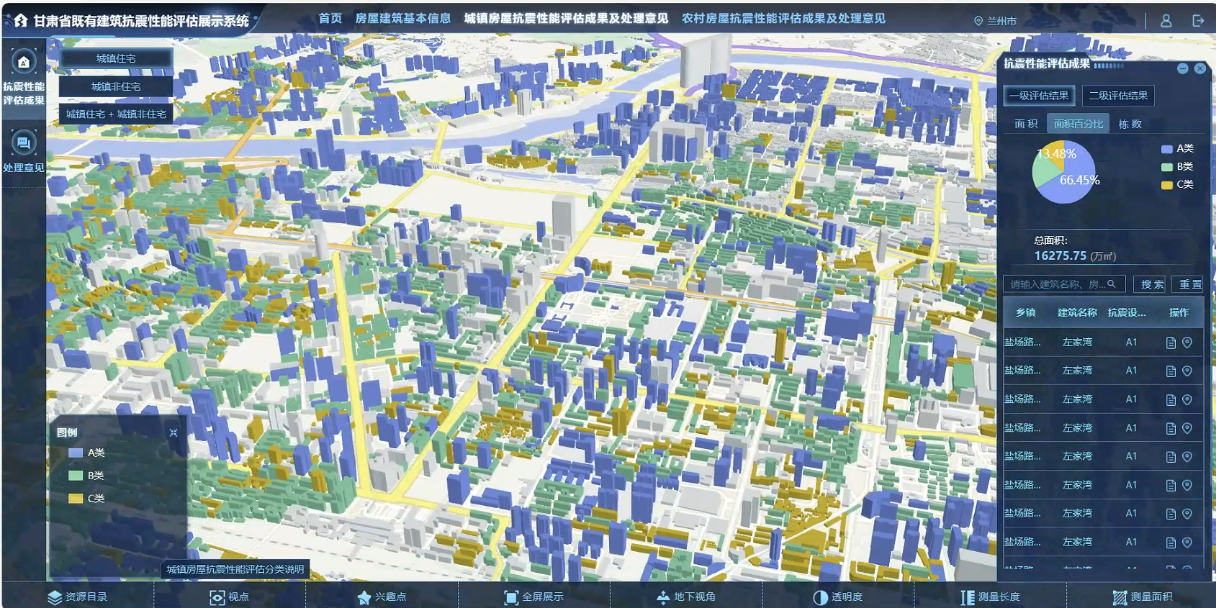
Task: Select 城镇非住宅 layer filter
Action: pos(115,87)
